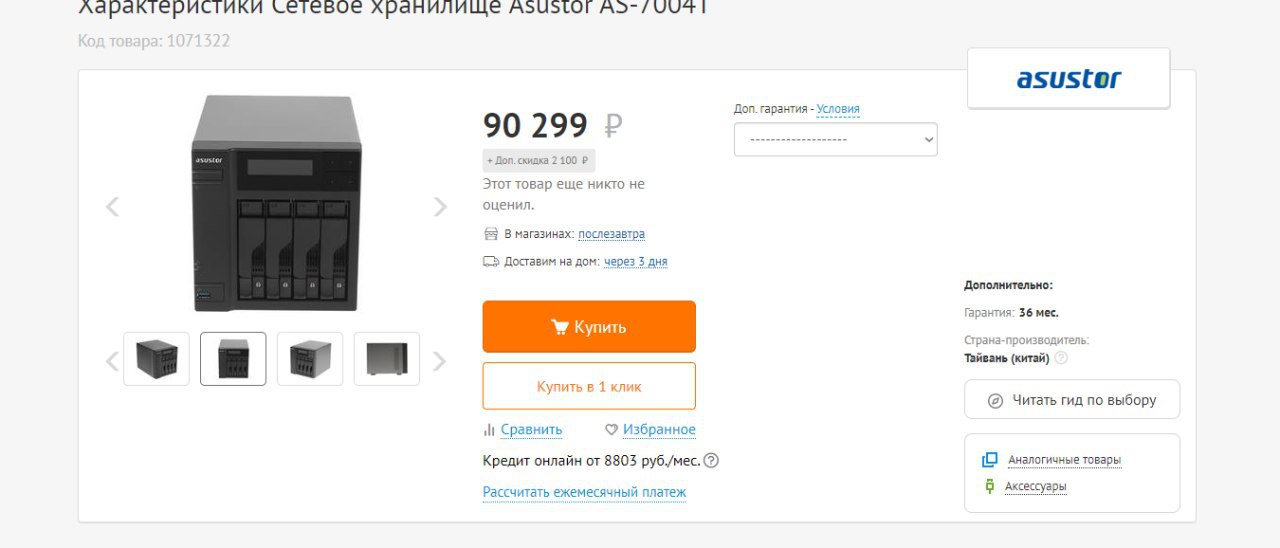Select first product thumbnail image
Screen dimensions: 1280x548
156,359
